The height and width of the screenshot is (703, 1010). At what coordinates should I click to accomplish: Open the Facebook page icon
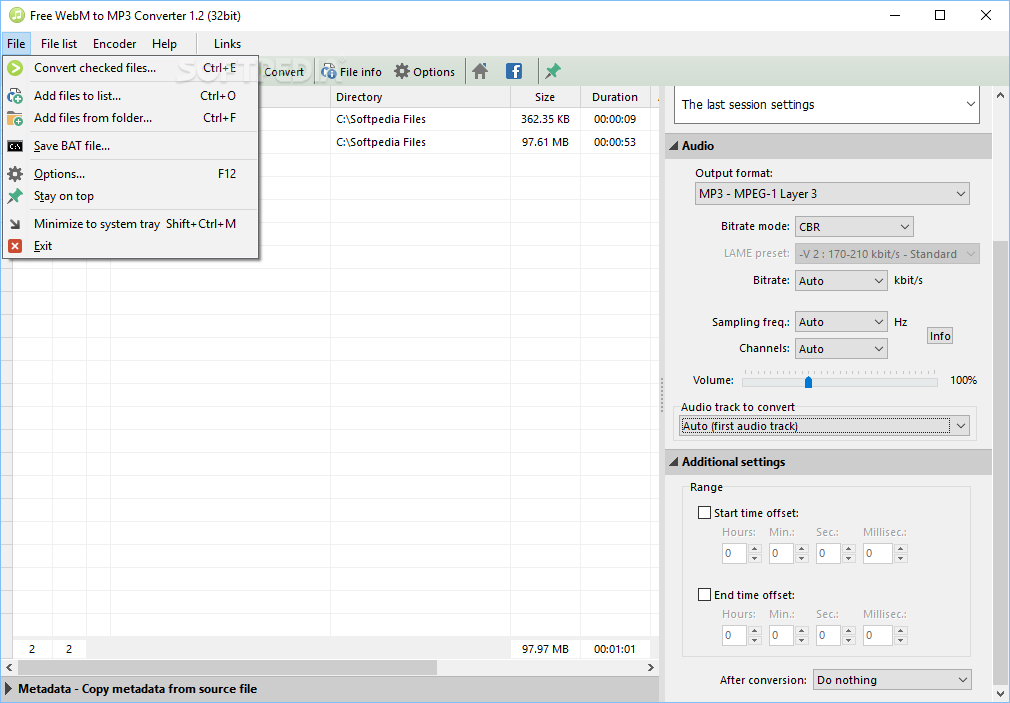click(x=514, y=72)
